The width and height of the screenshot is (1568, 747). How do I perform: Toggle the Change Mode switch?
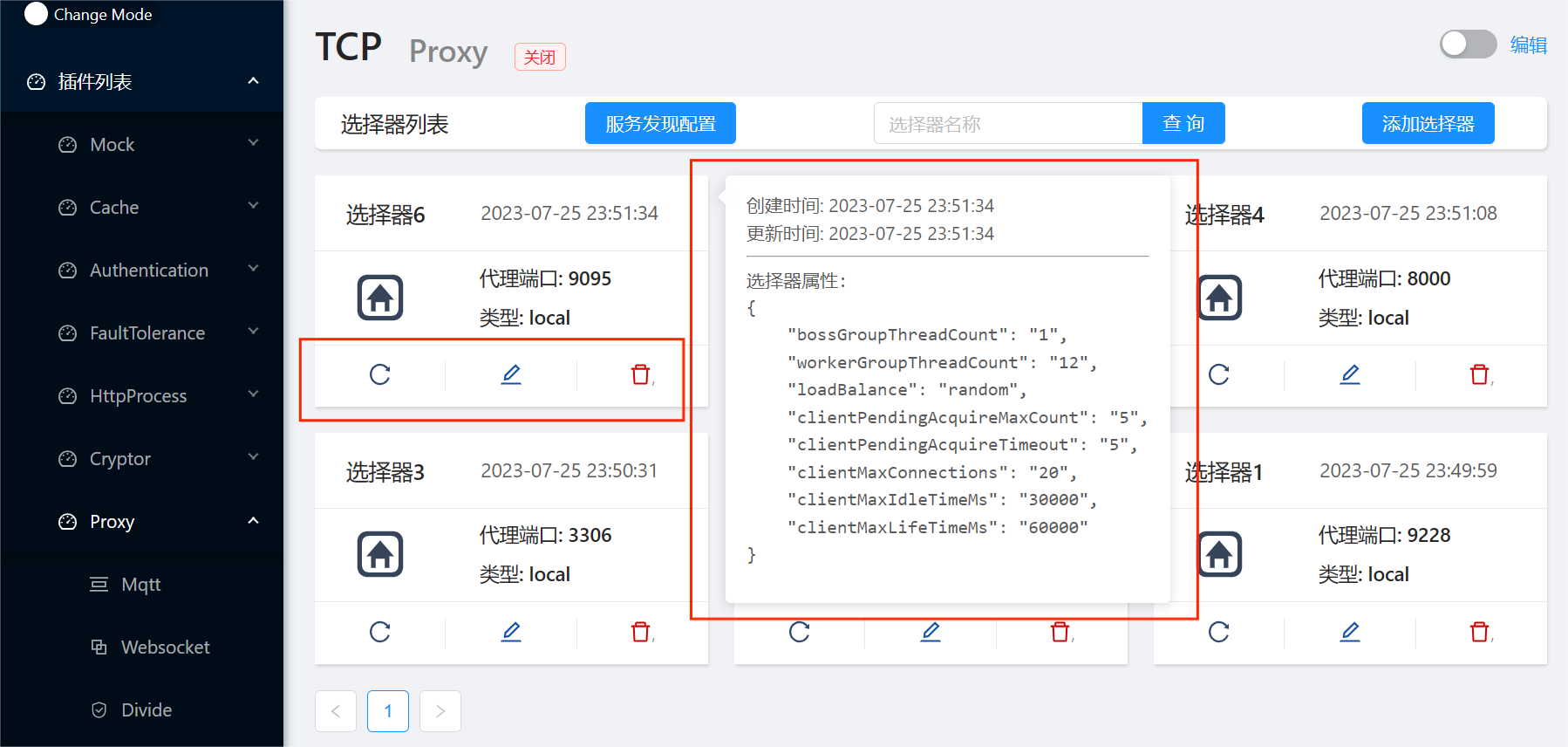[37, 14]
